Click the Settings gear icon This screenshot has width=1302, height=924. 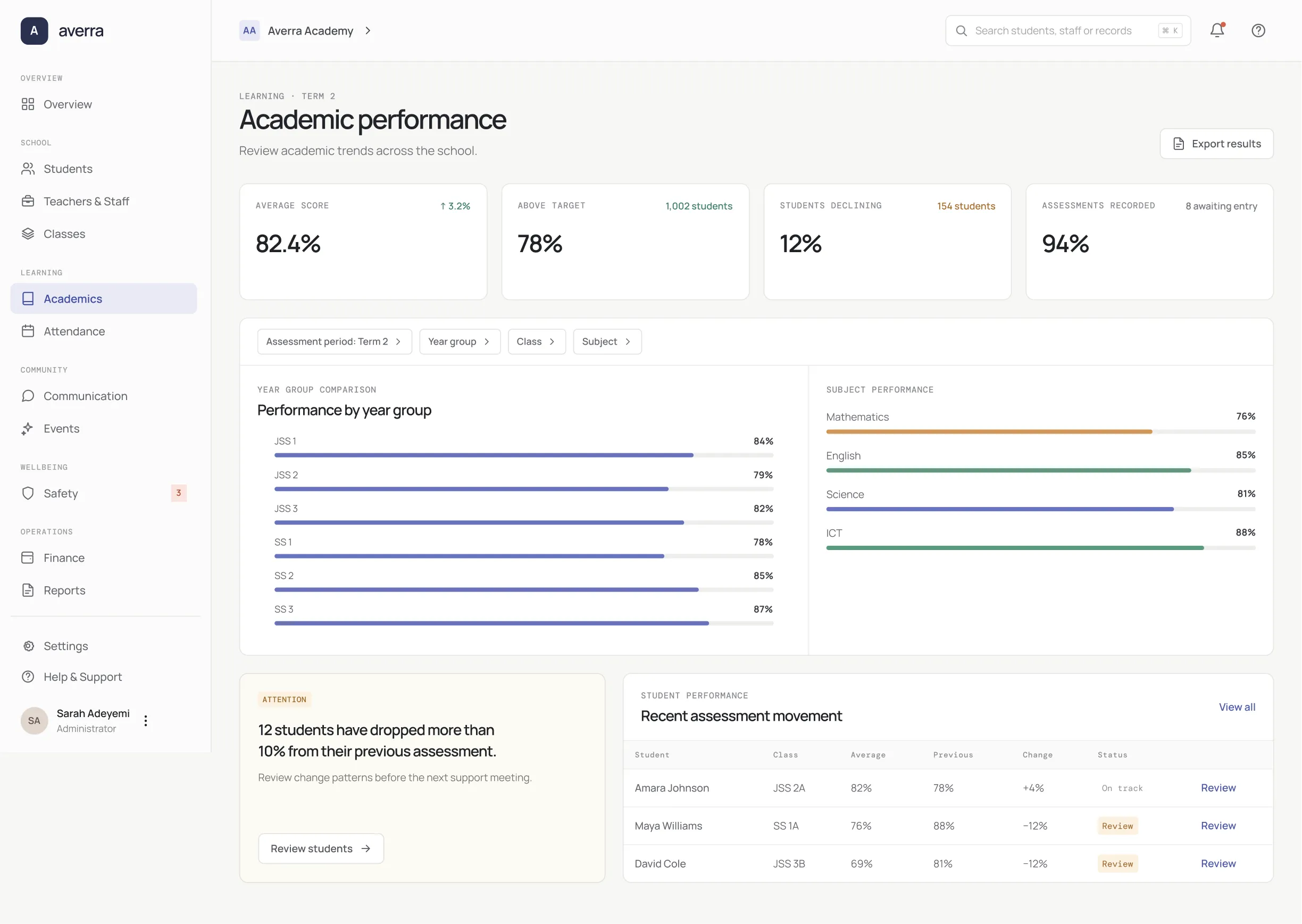tap(28, 646)
